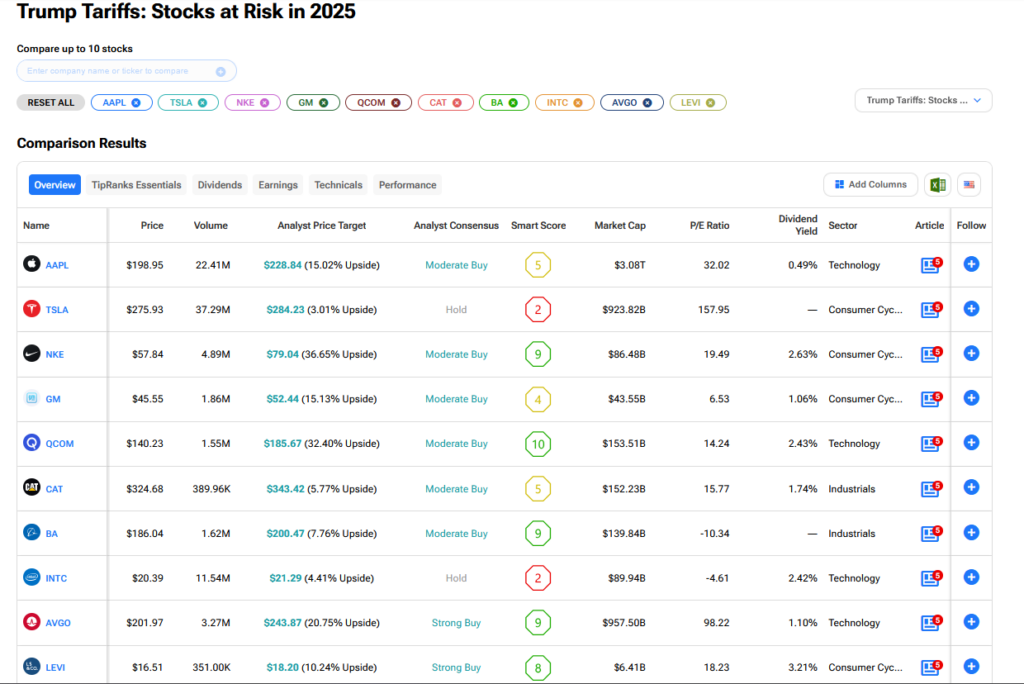Click Strong Buy consensus for AVGO
Screen dimensions: 1024x684
(x=456, y=623)
